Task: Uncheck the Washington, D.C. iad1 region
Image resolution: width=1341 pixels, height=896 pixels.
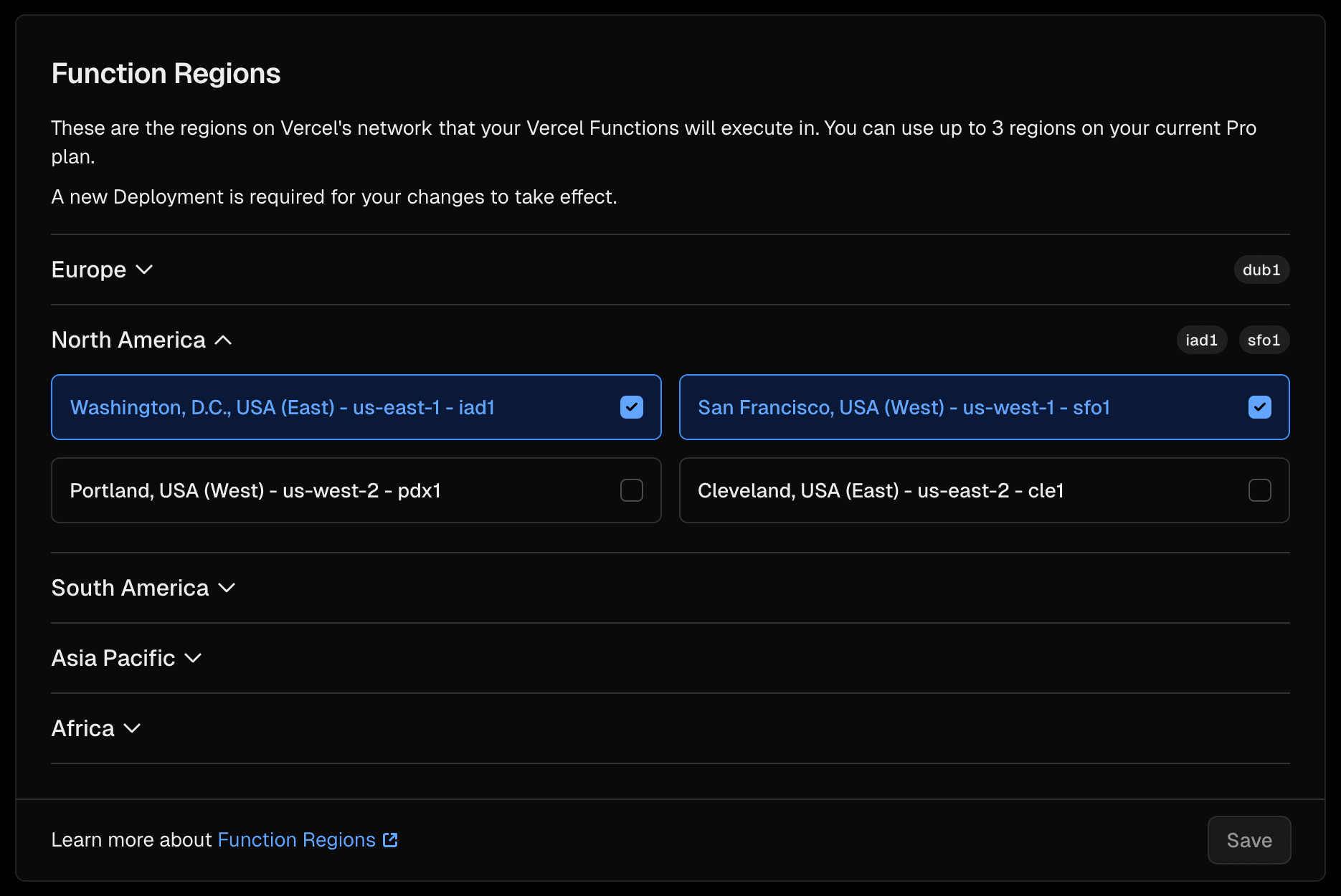Action: click(x=630, y=407)
